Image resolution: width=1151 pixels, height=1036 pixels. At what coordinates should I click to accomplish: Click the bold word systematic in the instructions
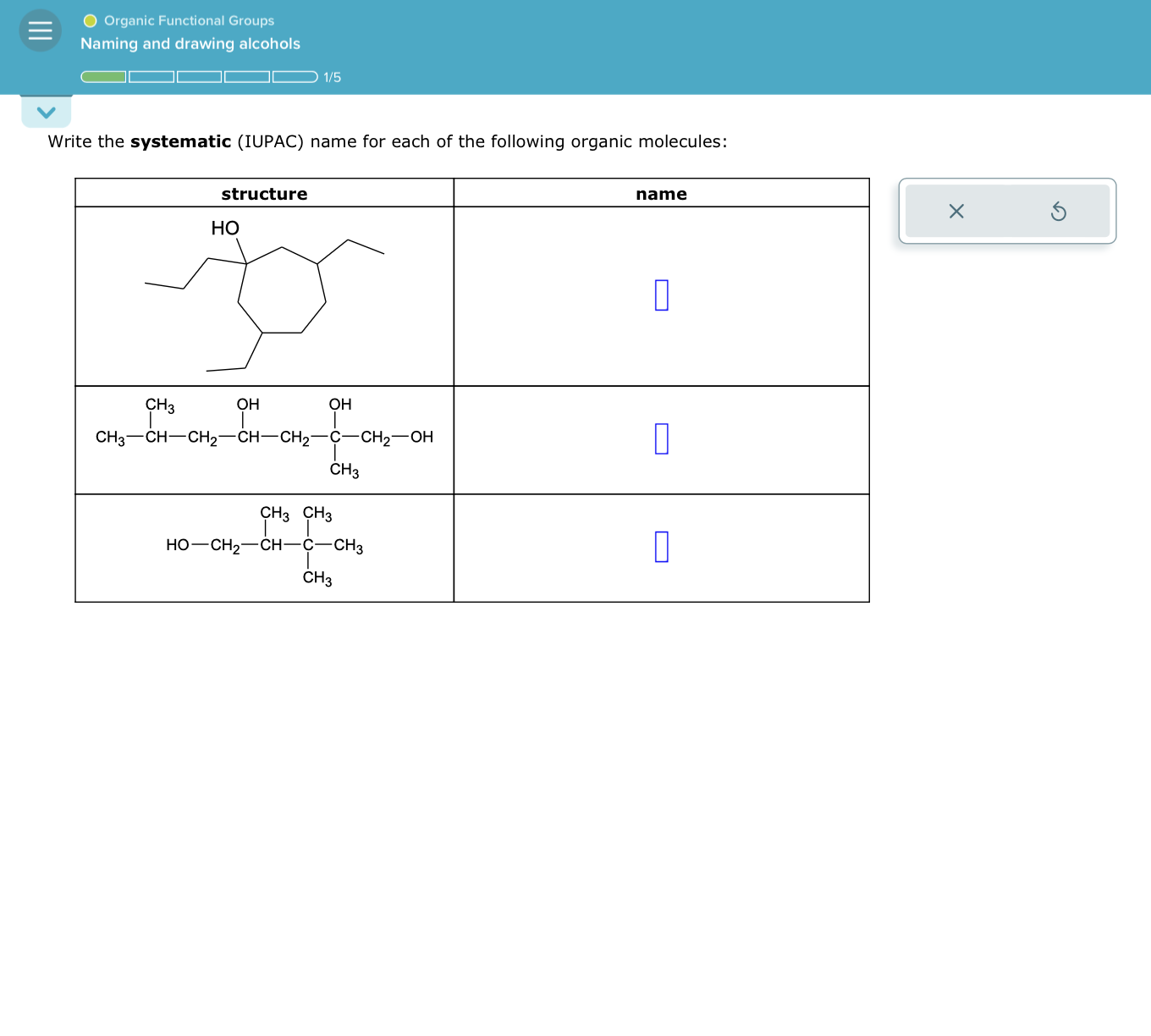click(x=179, y=141)
